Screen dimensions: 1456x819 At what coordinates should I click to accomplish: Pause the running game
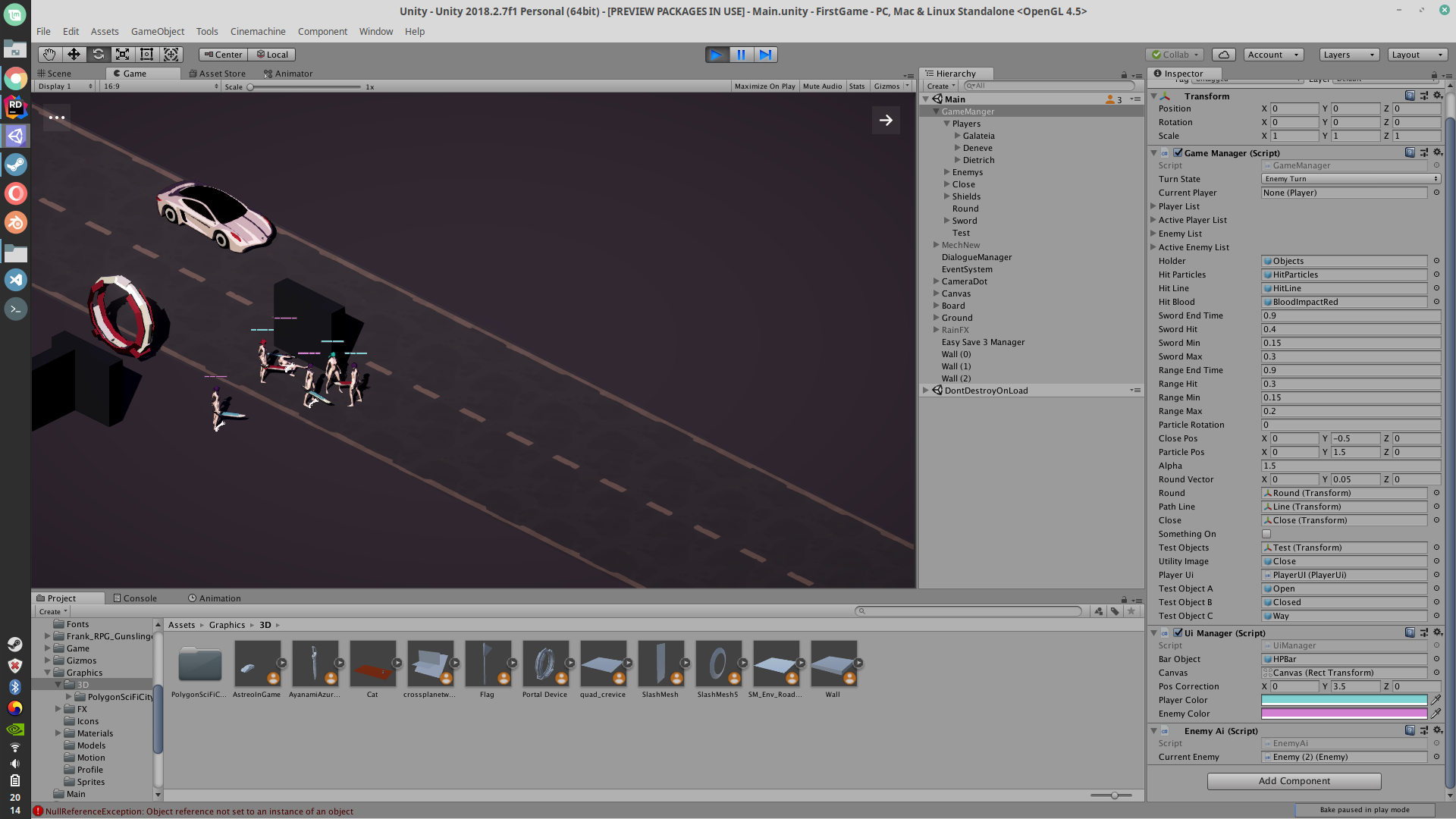tap(741, 55)
